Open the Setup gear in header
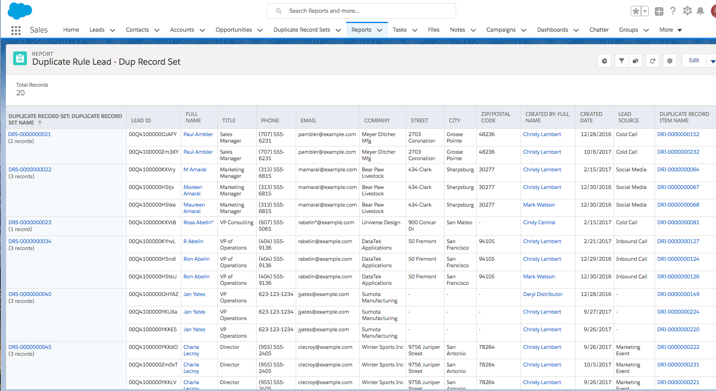 [x=687, y=11]
